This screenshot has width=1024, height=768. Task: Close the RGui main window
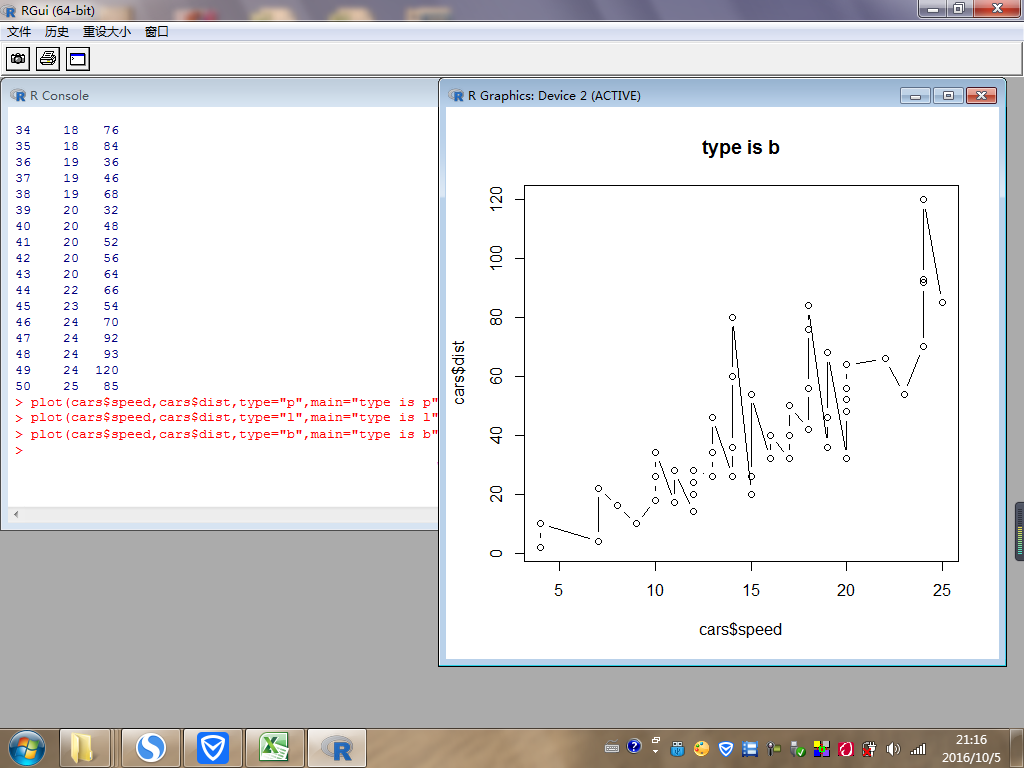[x=997, y=8]
